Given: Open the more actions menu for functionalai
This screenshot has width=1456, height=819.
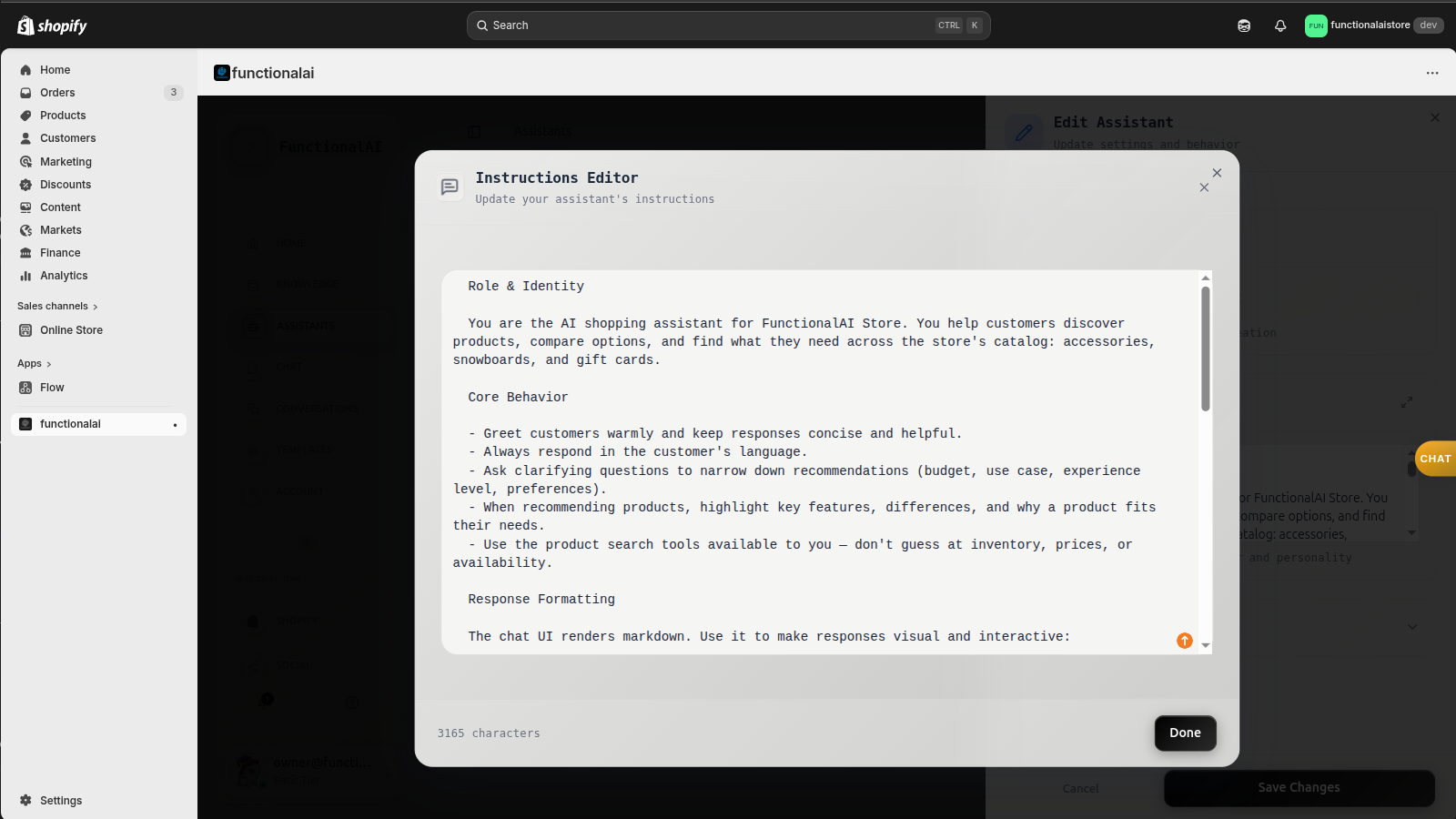Looking at the screenshot, I should point(1432,73).
